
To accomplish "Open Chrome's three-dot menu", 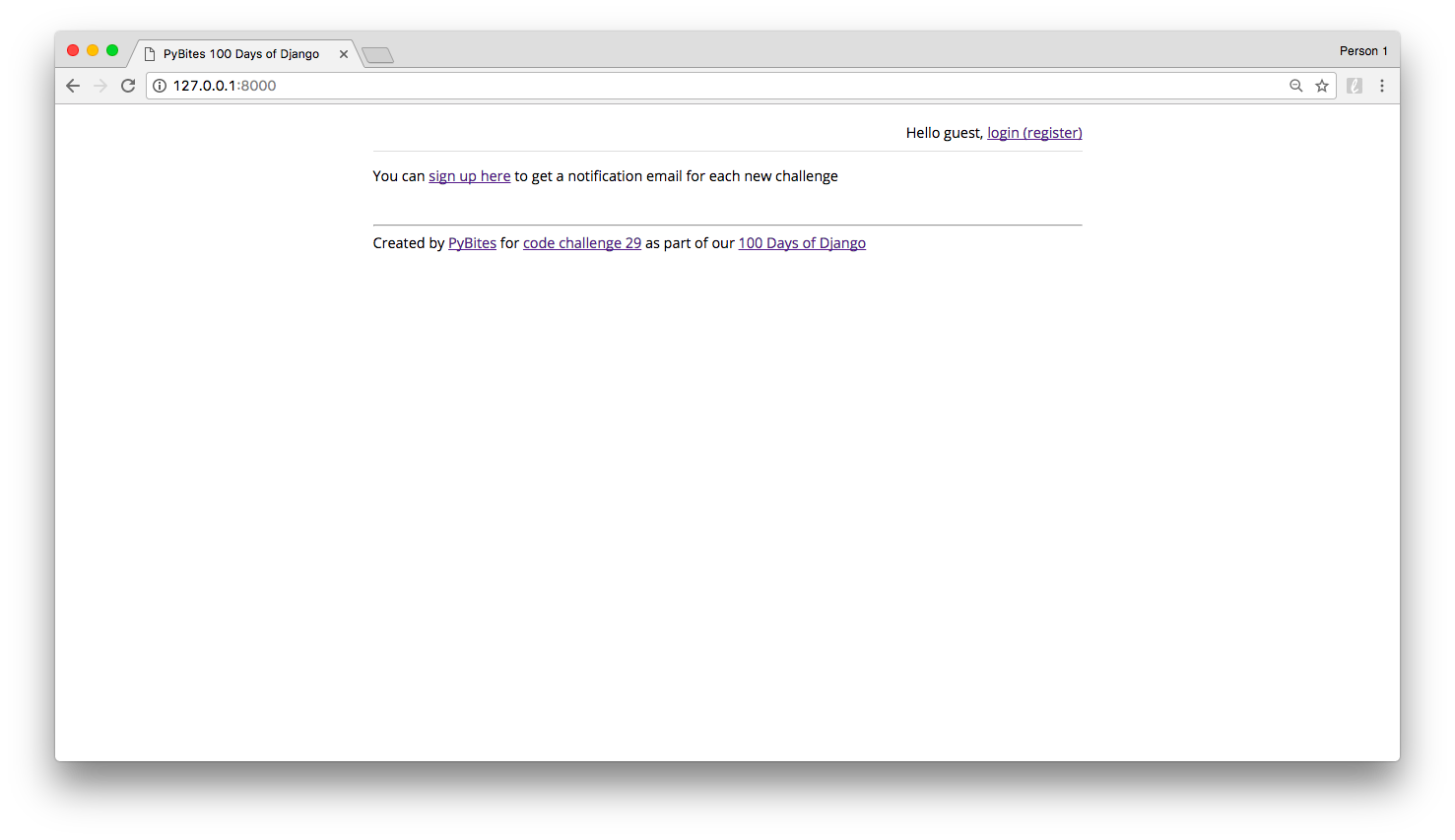I will (1382, 86).
